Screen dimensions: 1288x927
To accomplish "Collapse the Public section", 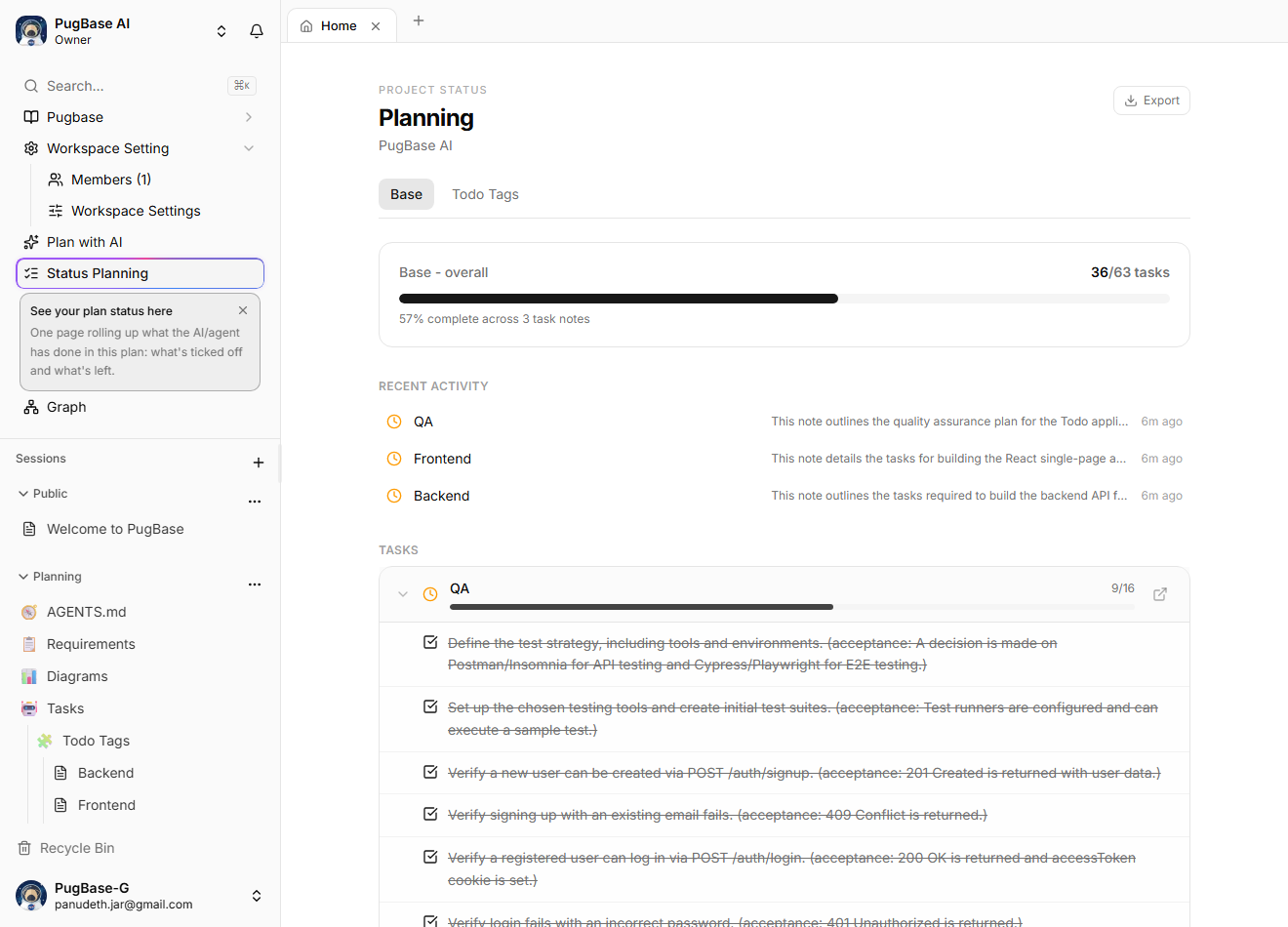I will pyautogui.click(x=23, y=494).
